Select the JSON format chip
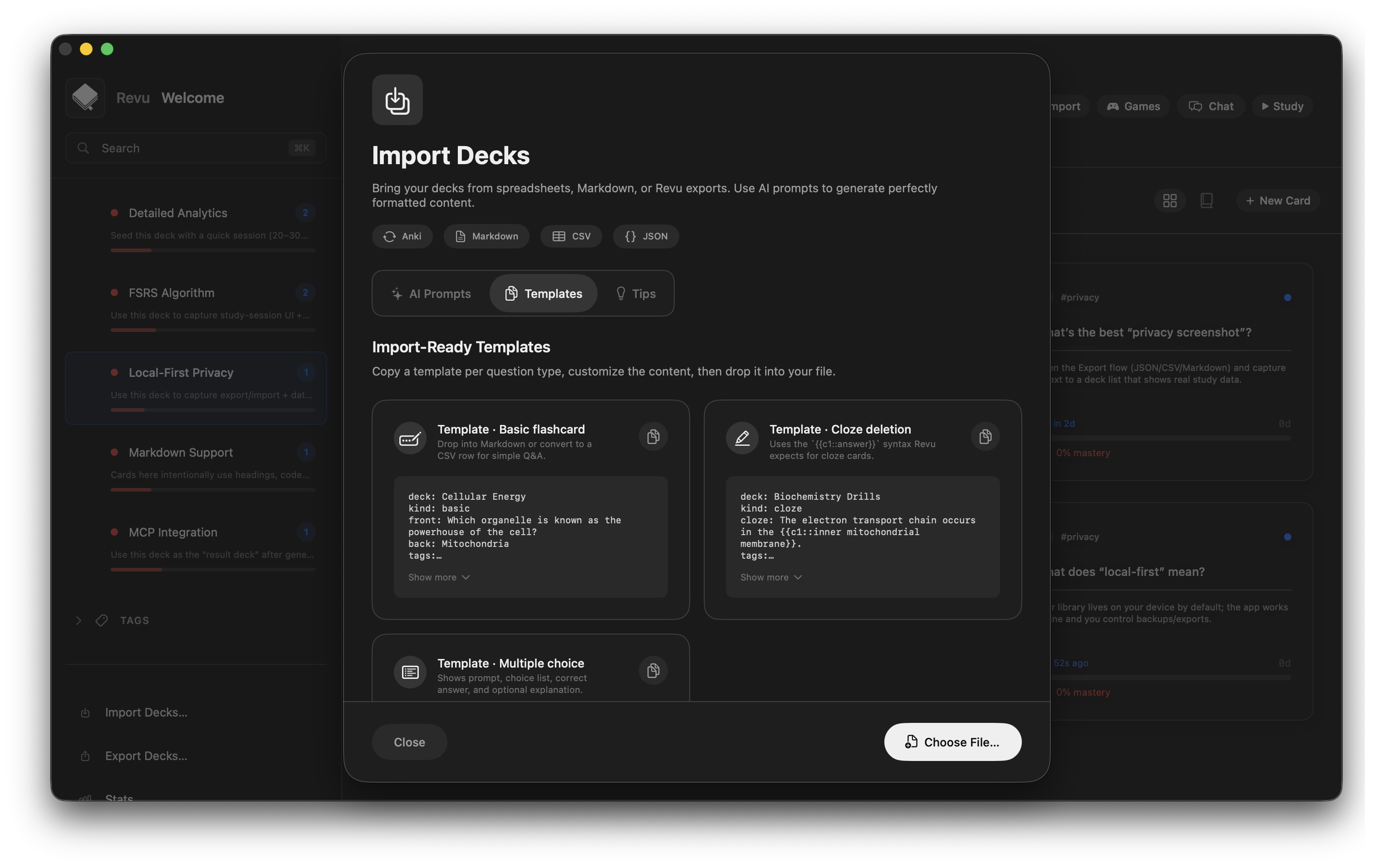Screen dimensions: 1393x868 (645, 237)
